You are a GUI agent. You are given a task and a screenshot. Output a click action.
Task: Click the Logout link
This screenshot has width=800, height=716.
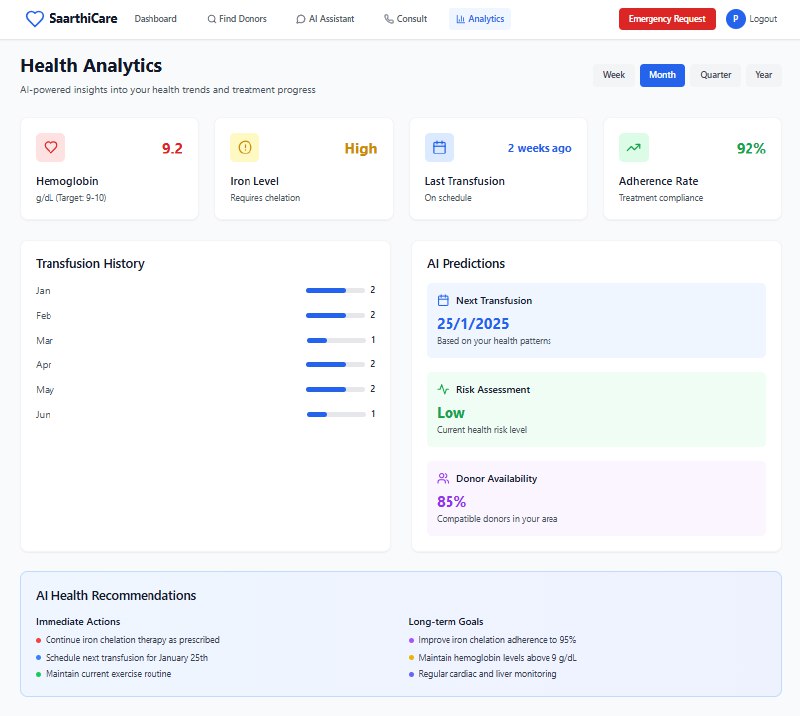763,19
